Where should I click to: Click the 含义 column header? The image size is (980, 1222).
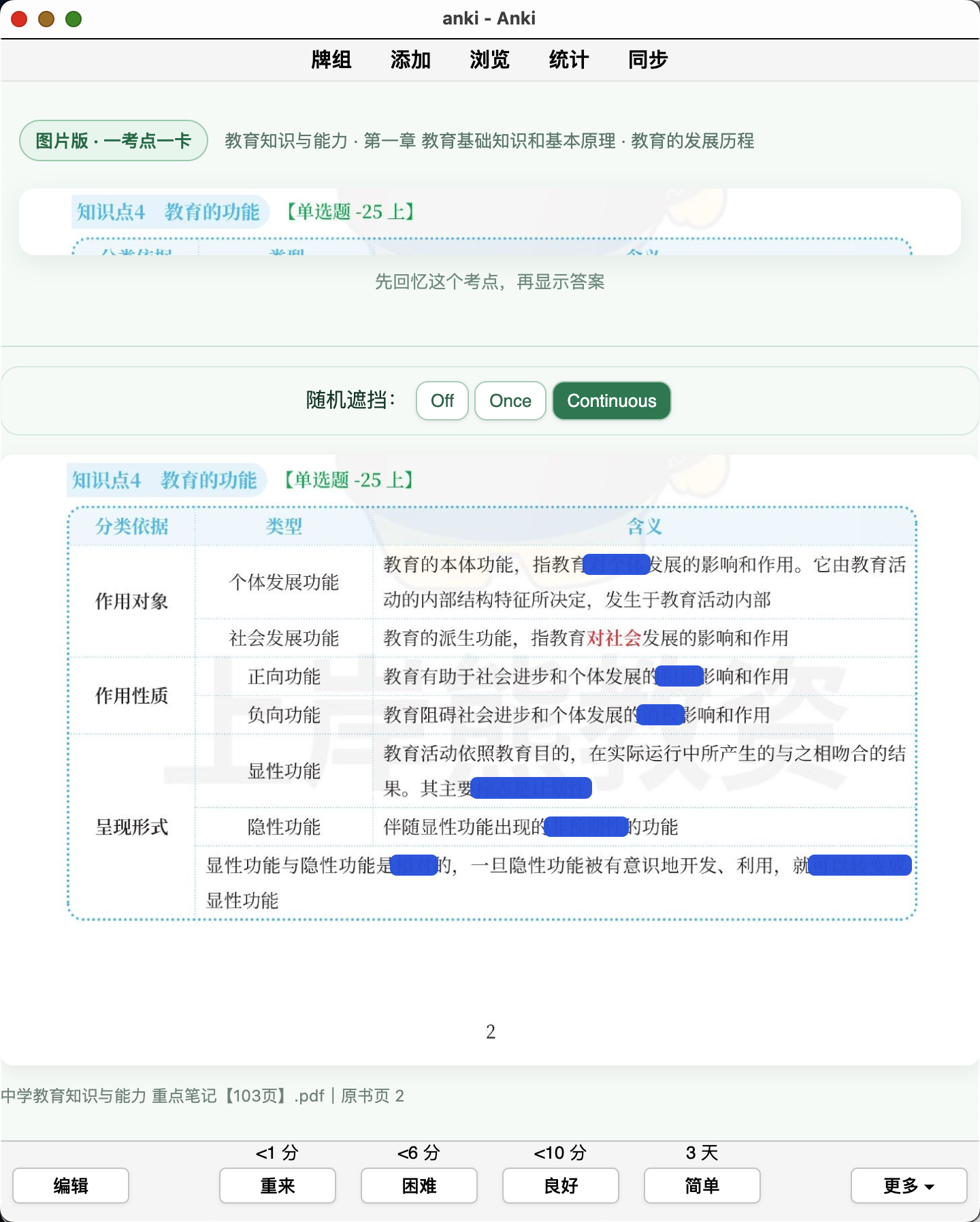click(x=644, y=527)
